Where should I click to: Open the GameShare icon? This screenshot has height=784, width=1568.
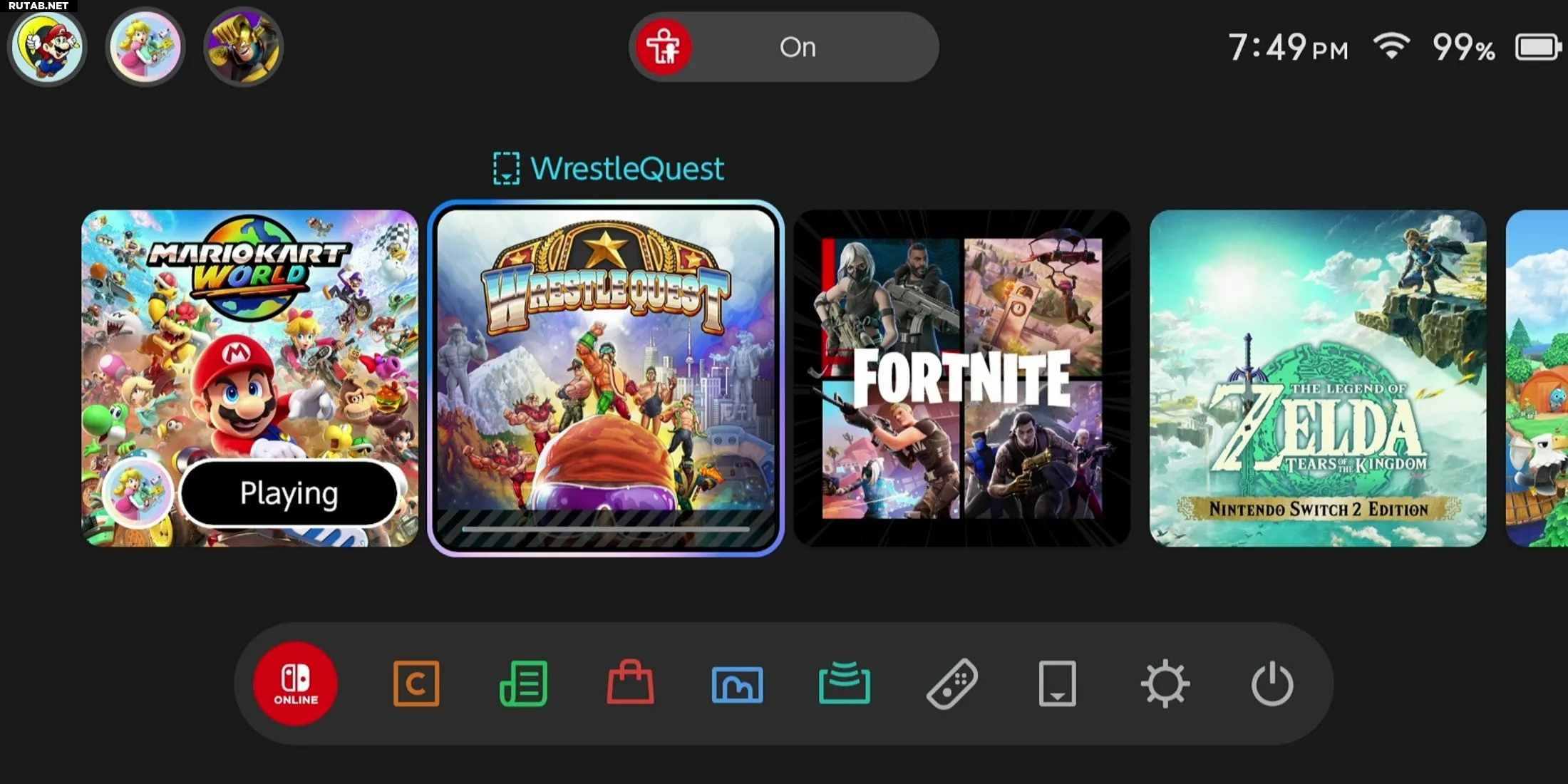845,683
